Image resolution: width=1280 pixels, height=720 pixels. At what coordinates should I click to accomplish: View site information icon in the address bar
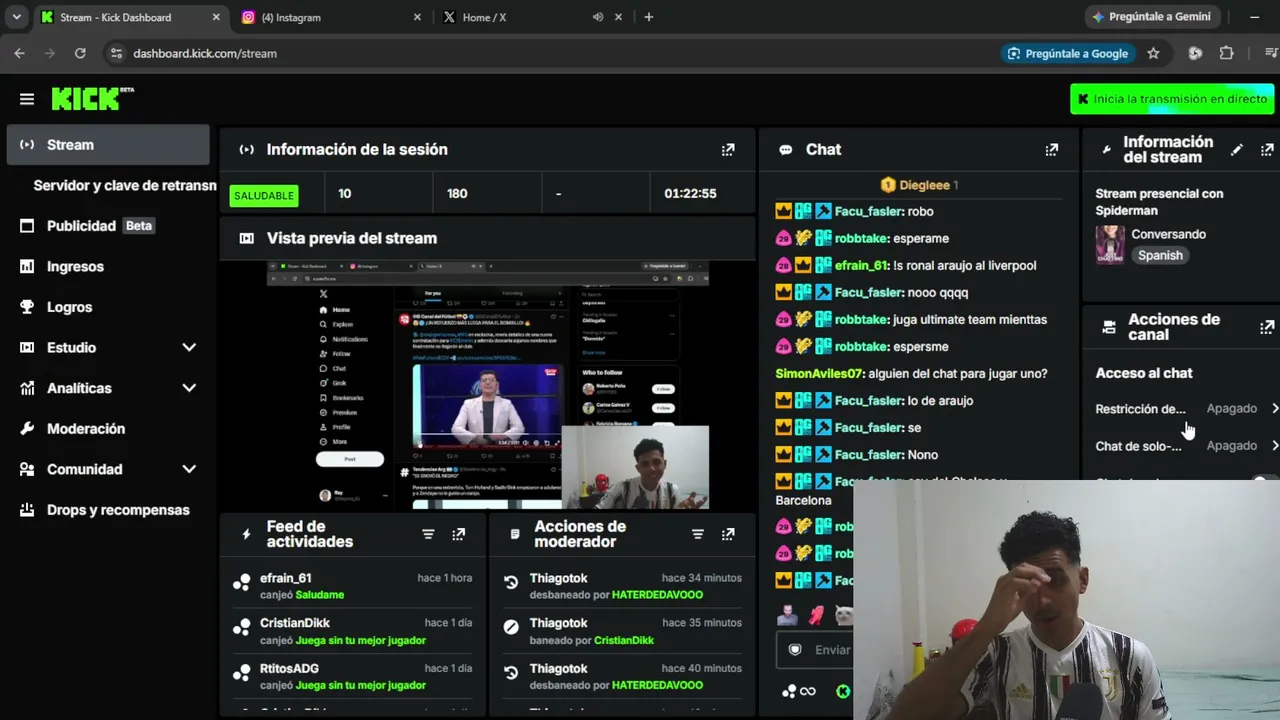point(116,53)
